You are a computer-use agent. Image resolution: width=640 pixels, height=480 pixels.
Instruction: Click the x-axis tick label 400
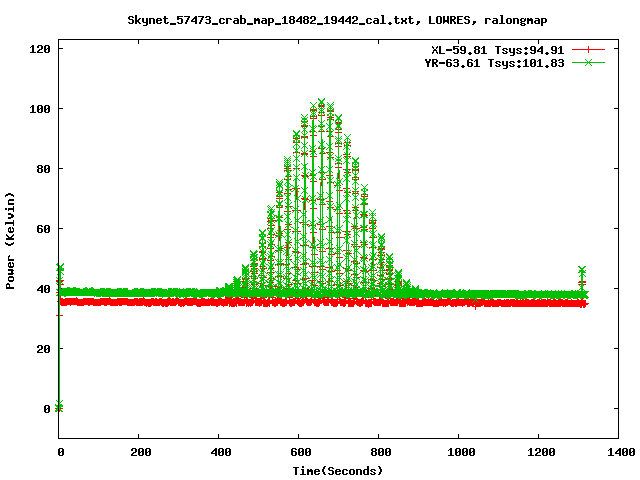(x=221, y=452)
